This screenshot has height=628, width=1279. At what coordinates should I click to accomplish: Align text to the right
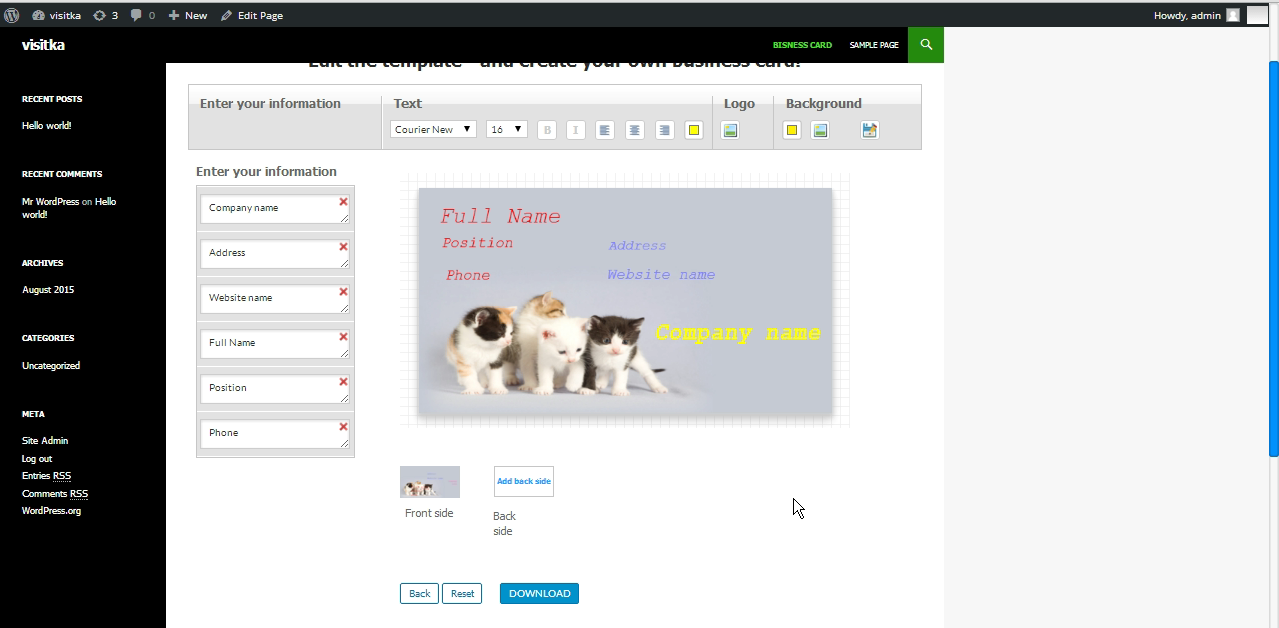click(665, 130)
